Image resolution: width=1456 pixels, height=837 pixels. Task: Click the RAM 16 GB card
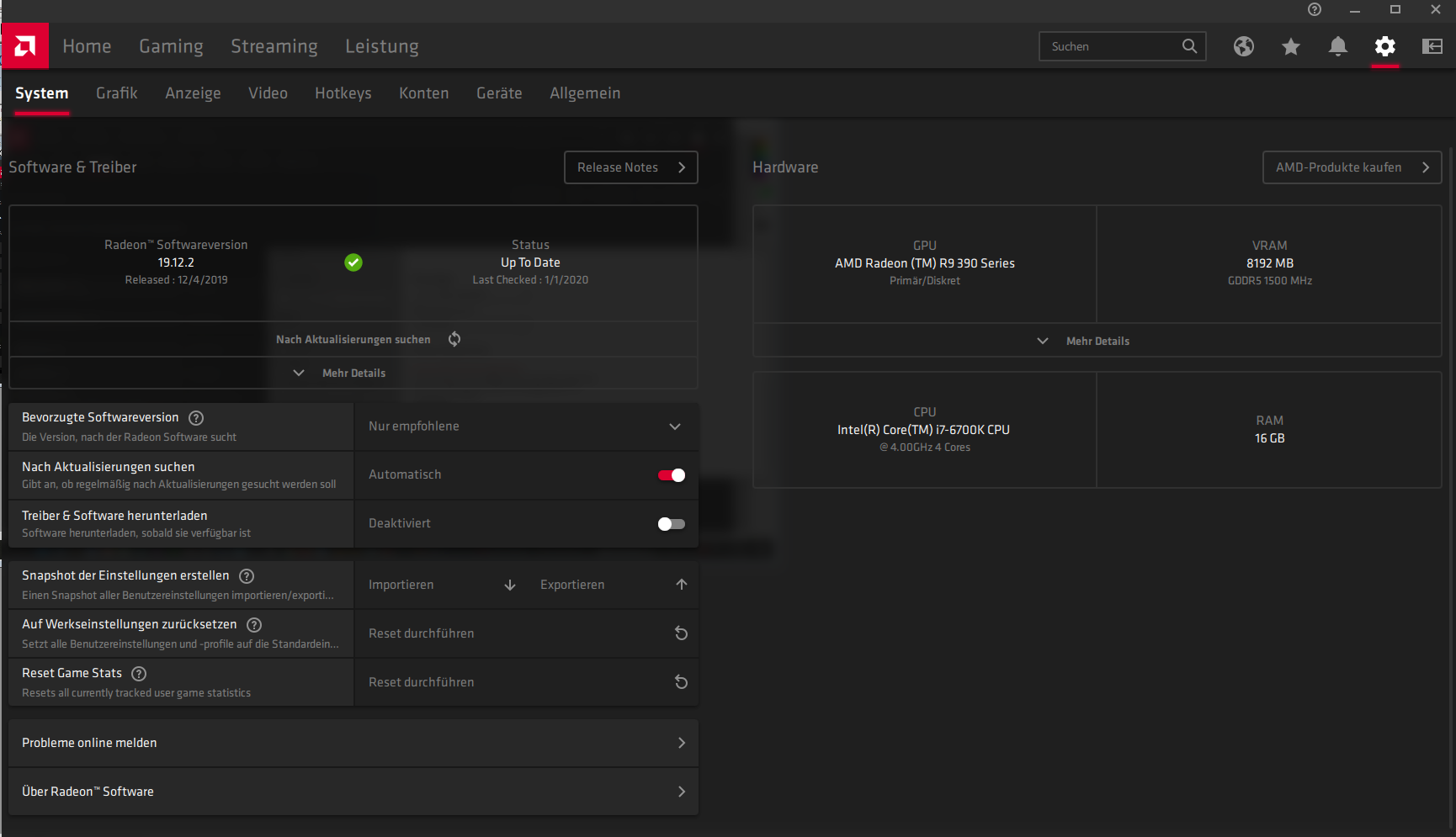[1270, 430]
